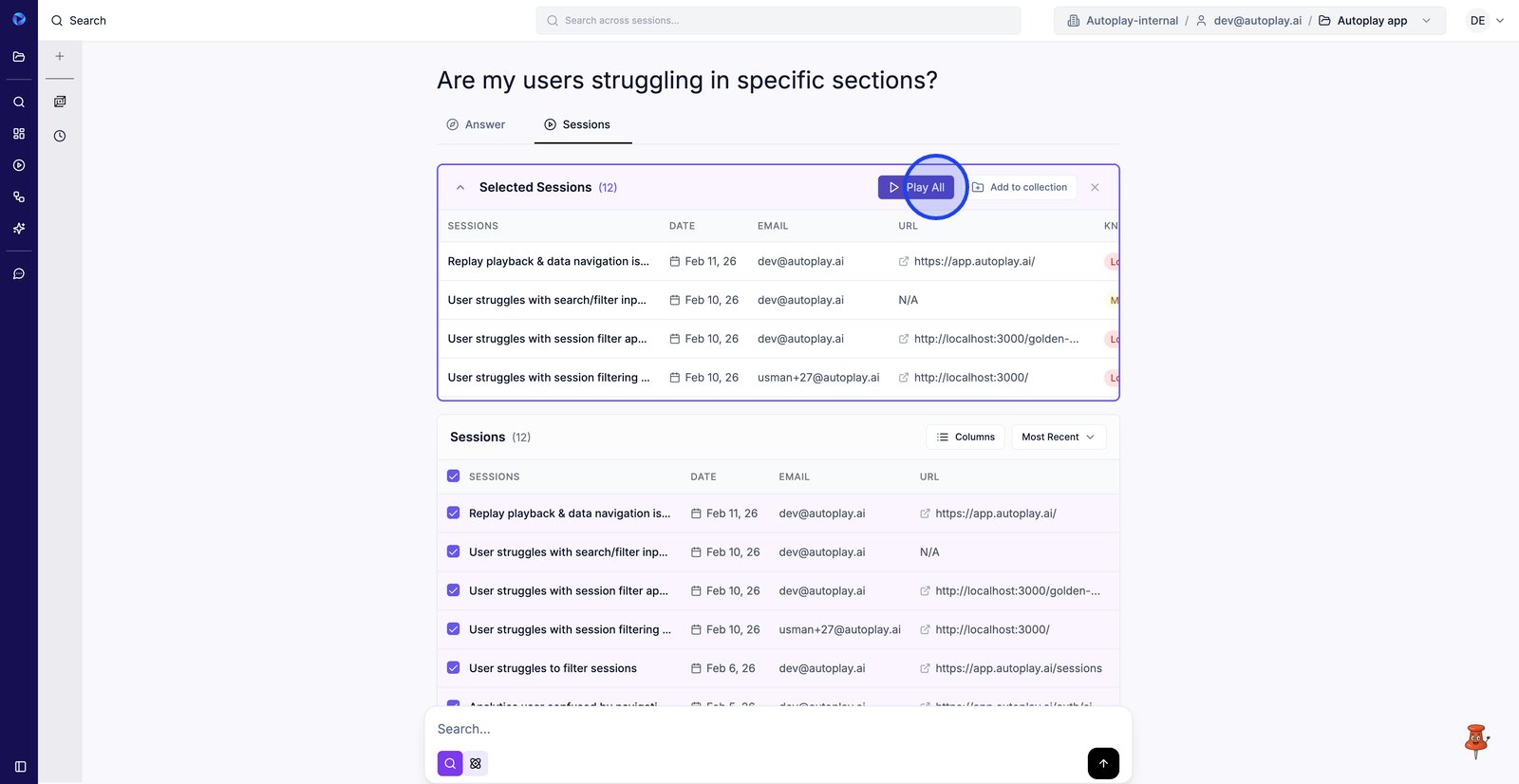
Task: Switch to the Answer tab
Action: [x=476, y=124]
